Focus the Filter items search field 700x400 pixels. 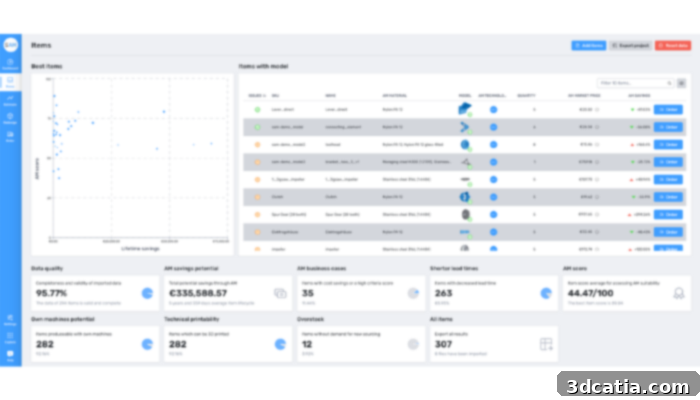[x=635, y=83]
